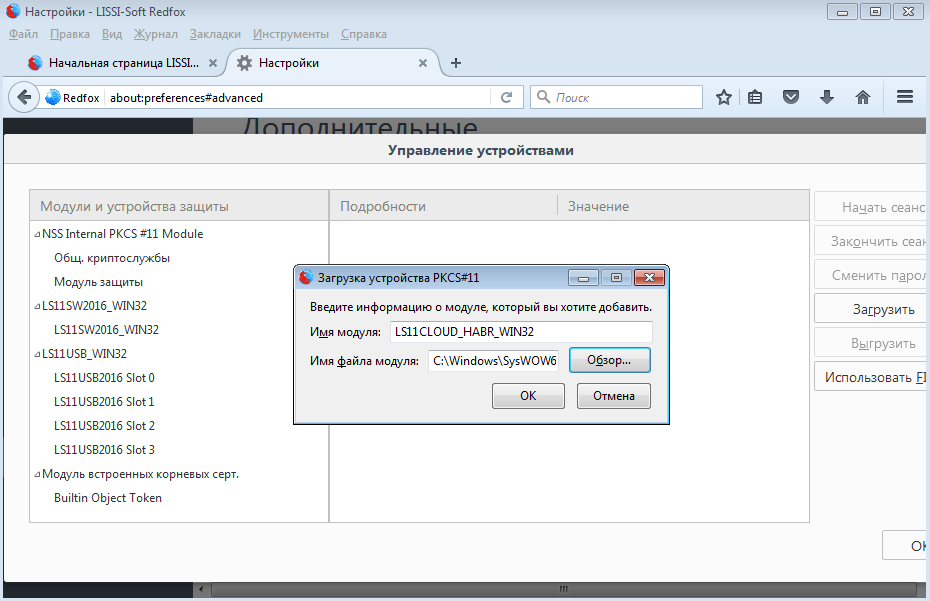Open the downloads arrow icon

[827, 97]
